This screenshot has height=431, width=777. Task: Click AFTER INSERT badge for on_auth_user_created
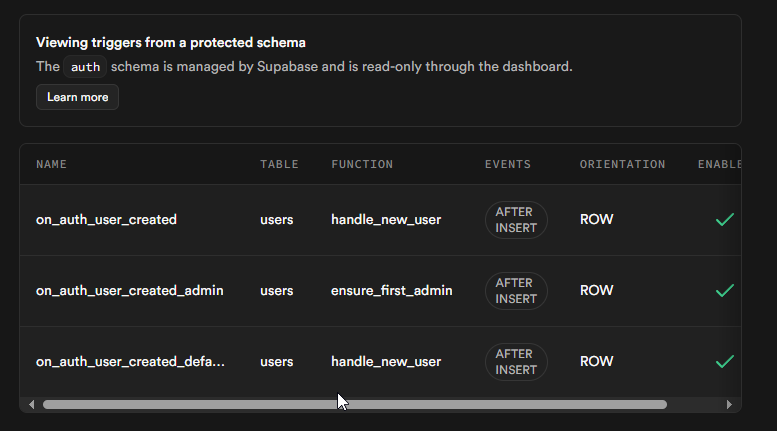click(516, 220)
